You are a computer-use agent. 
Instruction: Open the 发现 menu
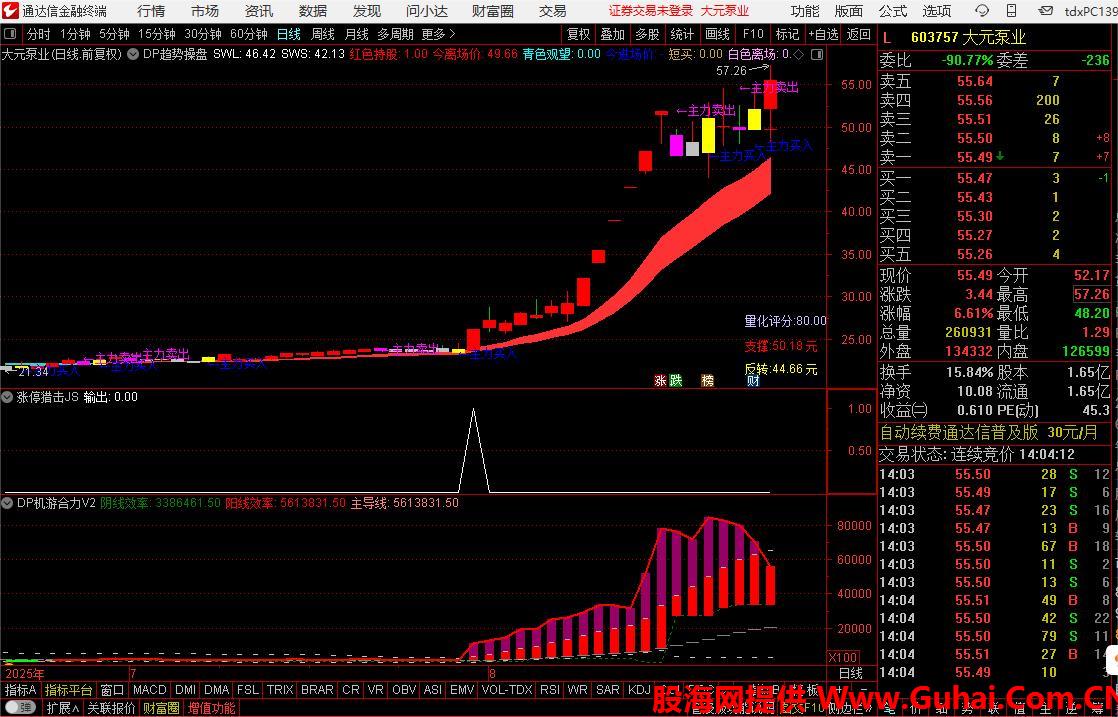(x=366, y=11)
